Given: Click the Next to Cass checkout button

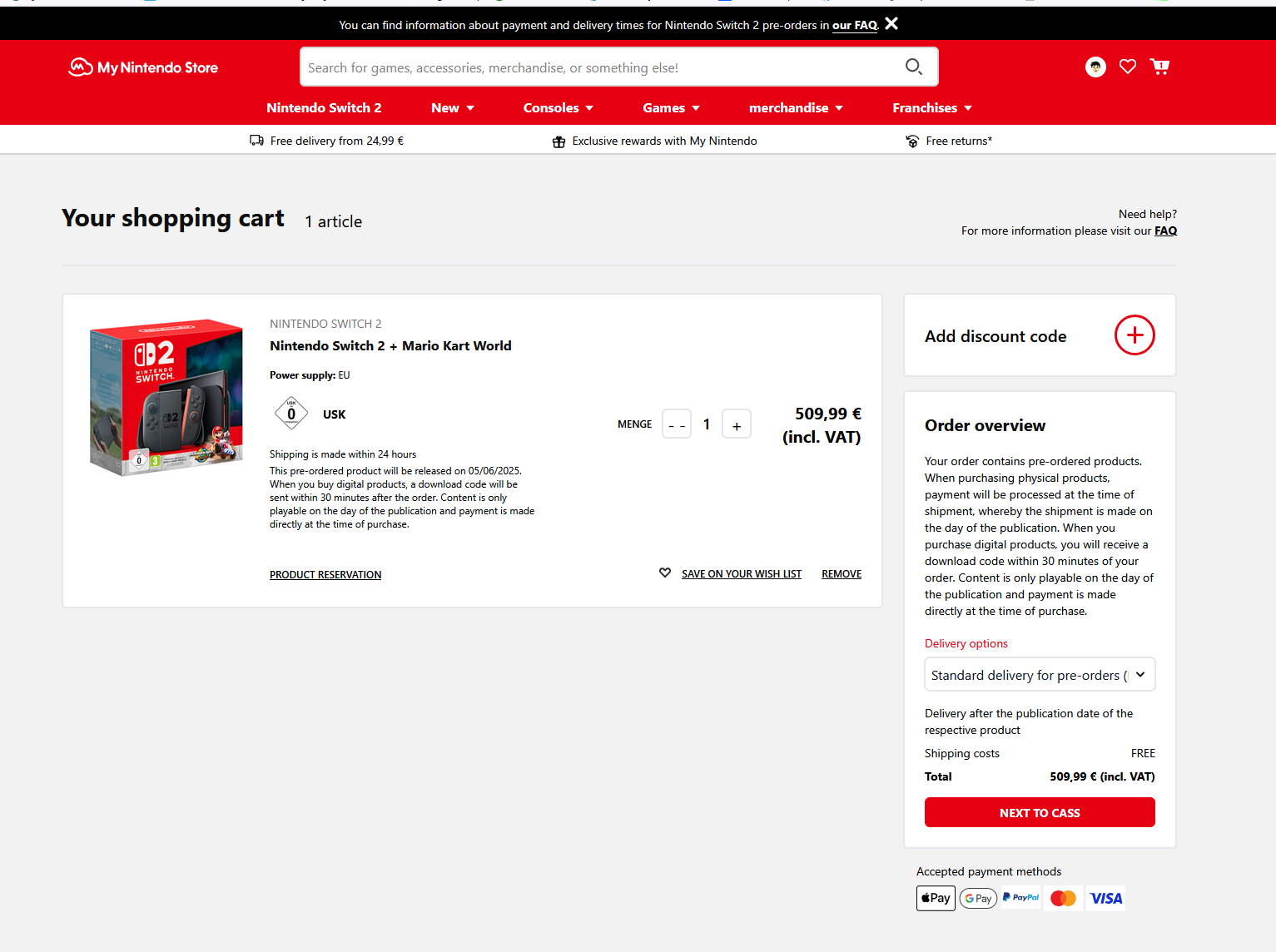Looking at the screenshot, I should click(1040, 812).
